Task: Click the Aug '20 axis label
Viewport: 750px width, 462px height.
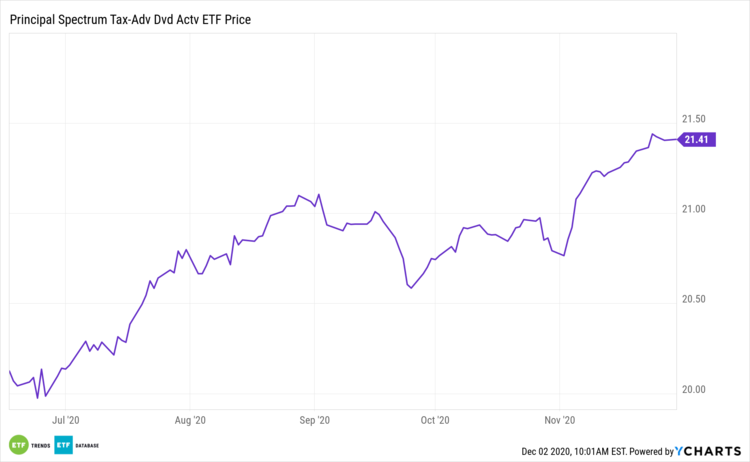Action: tap(190, 421)
